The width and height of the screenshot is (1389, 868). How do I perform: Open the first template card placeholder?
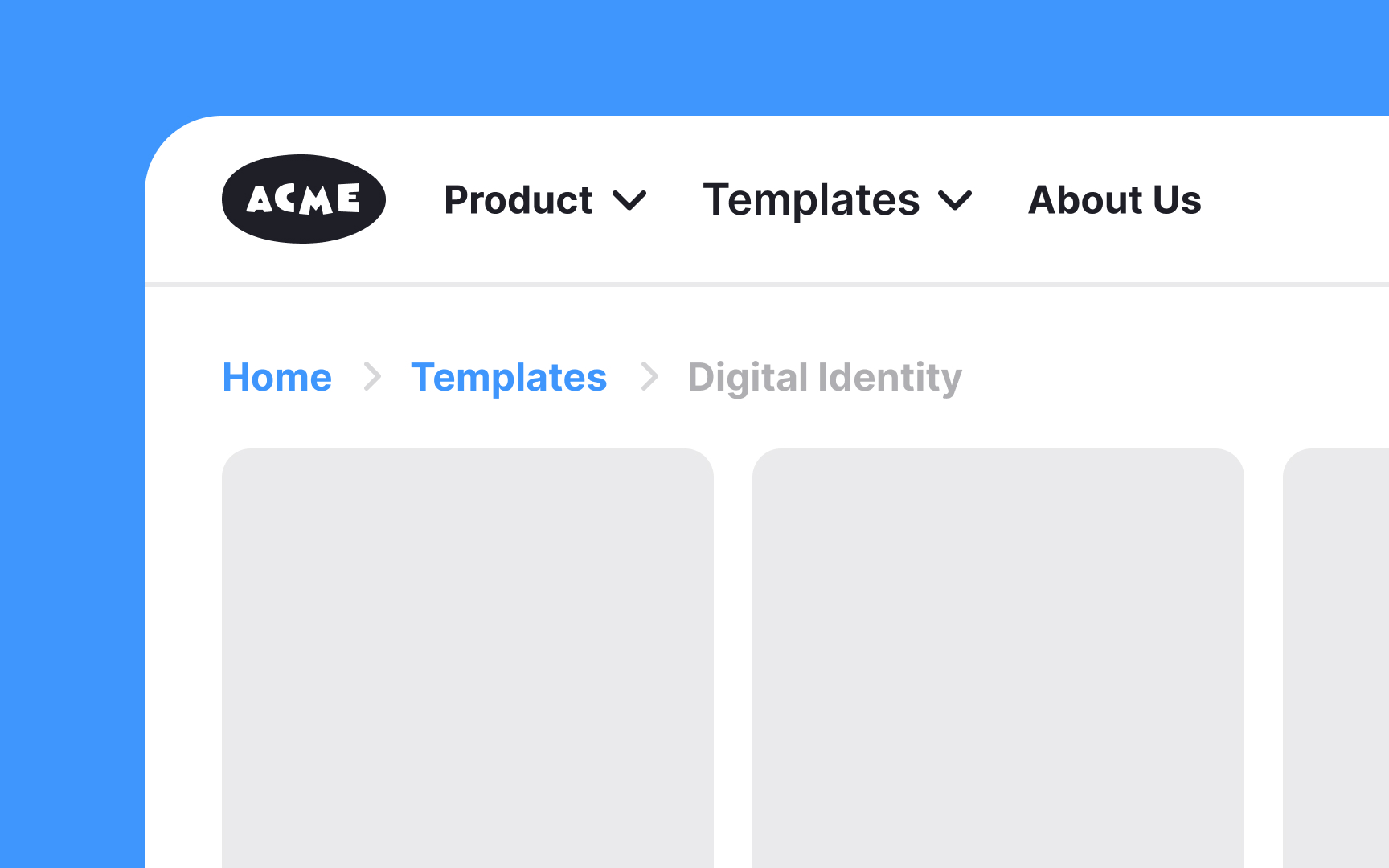click(468, 658)
